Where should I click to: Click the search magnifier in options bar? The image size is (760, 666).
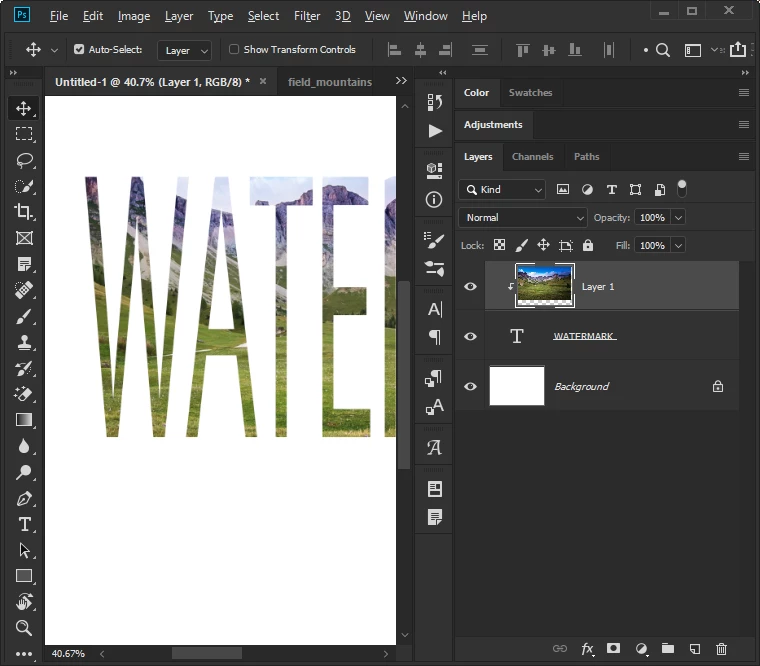pyautogui.click(x=663, y=50)
